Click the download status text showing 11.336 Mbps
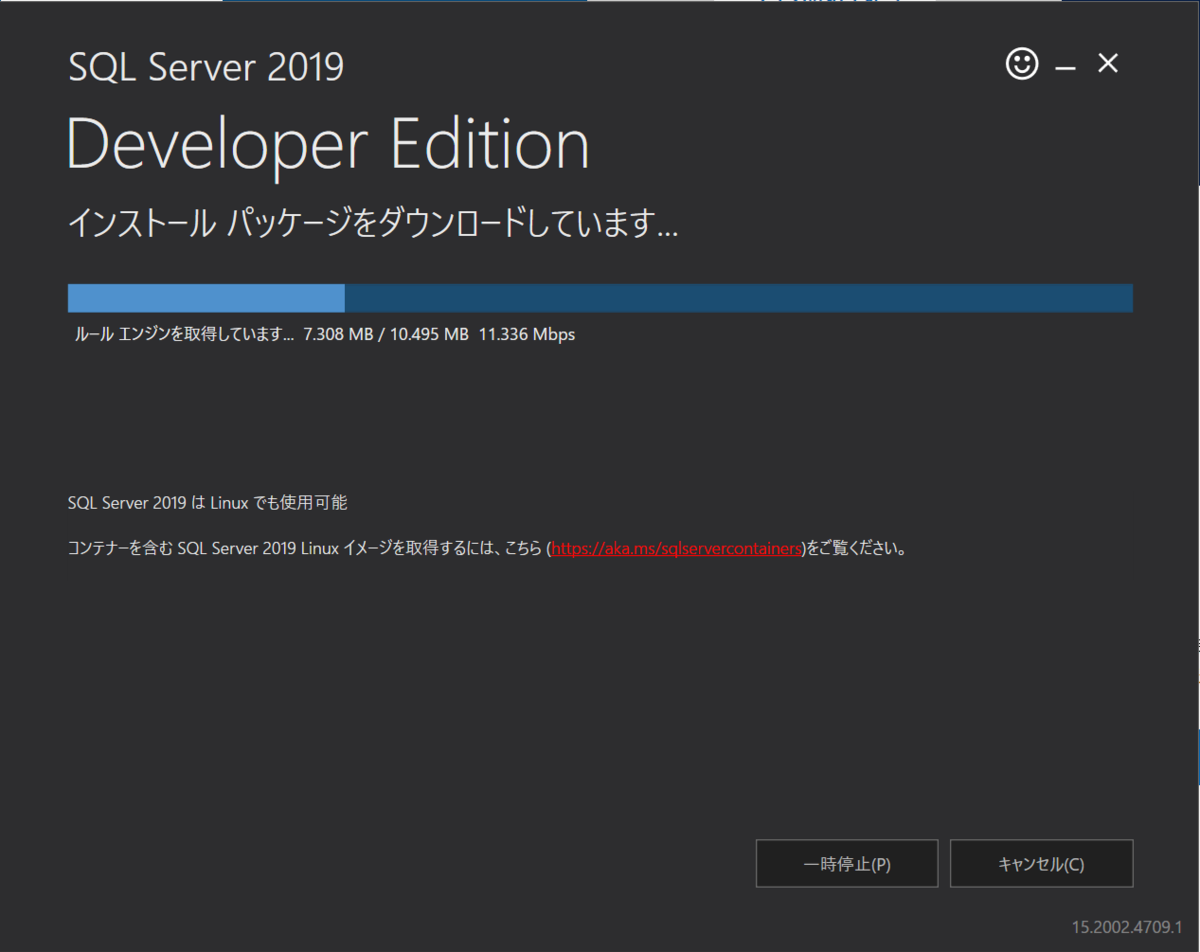This screenshot has height=952, width=1200. [325, 334]
